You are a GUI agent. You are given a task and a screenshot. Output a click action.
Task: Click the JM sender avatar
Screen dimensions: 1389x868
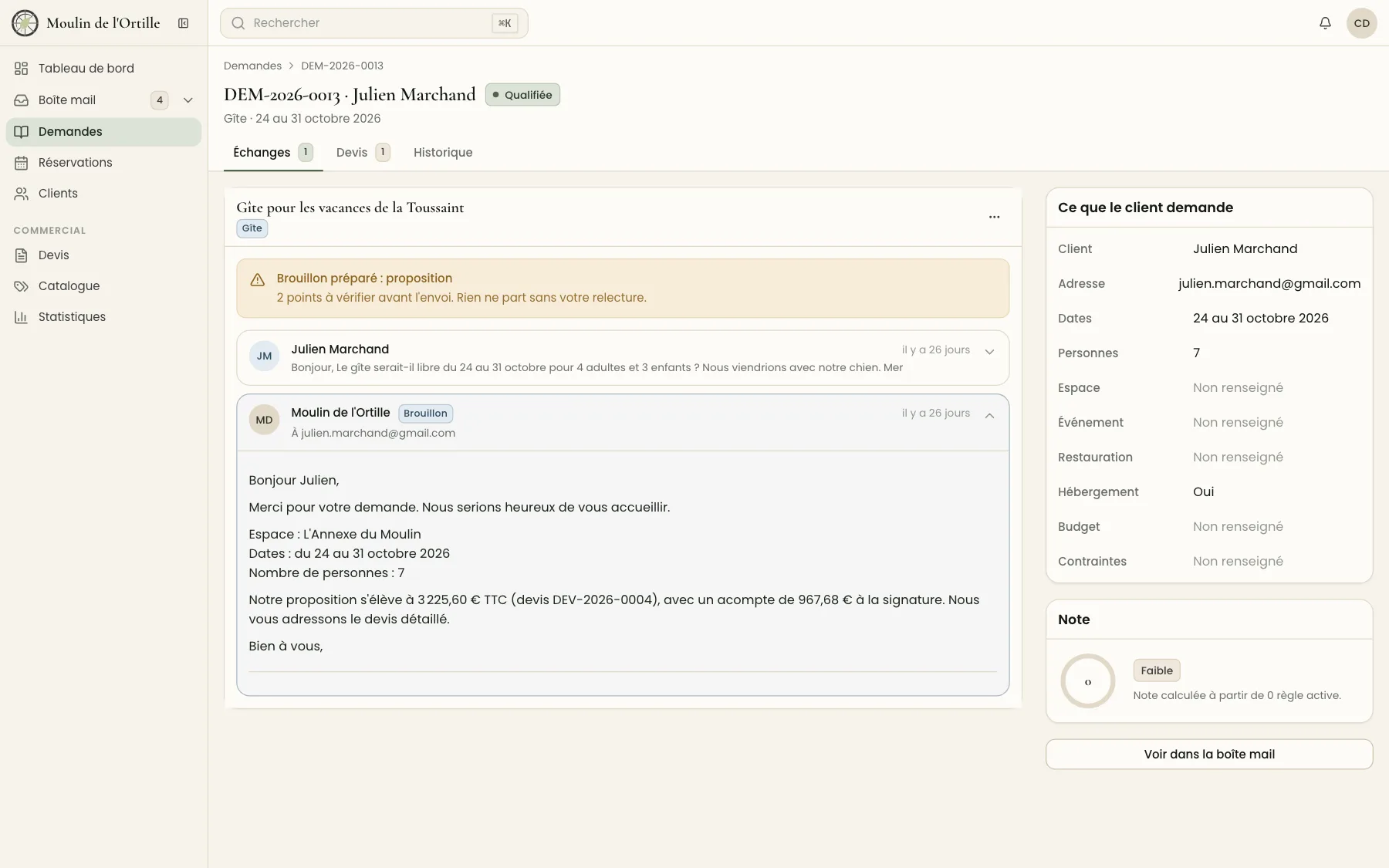click(264, 356)
